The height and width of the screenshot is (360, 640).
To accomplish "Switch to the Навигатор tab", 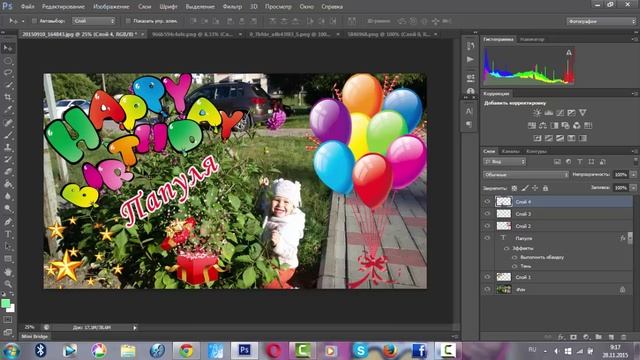I will [x=532, y=40].
